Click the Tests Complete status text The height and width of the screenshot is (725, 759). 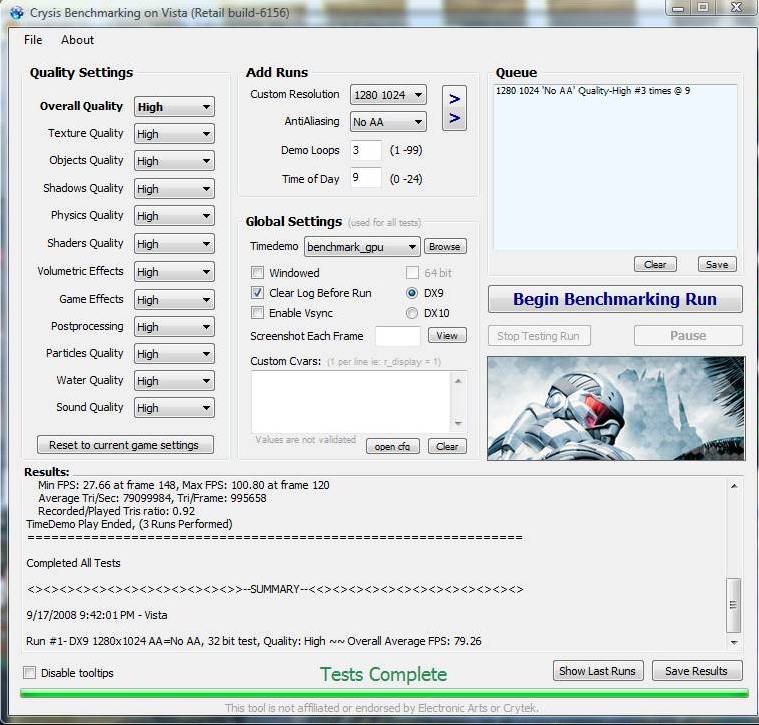pyautogui.click(x=383, y=674)
